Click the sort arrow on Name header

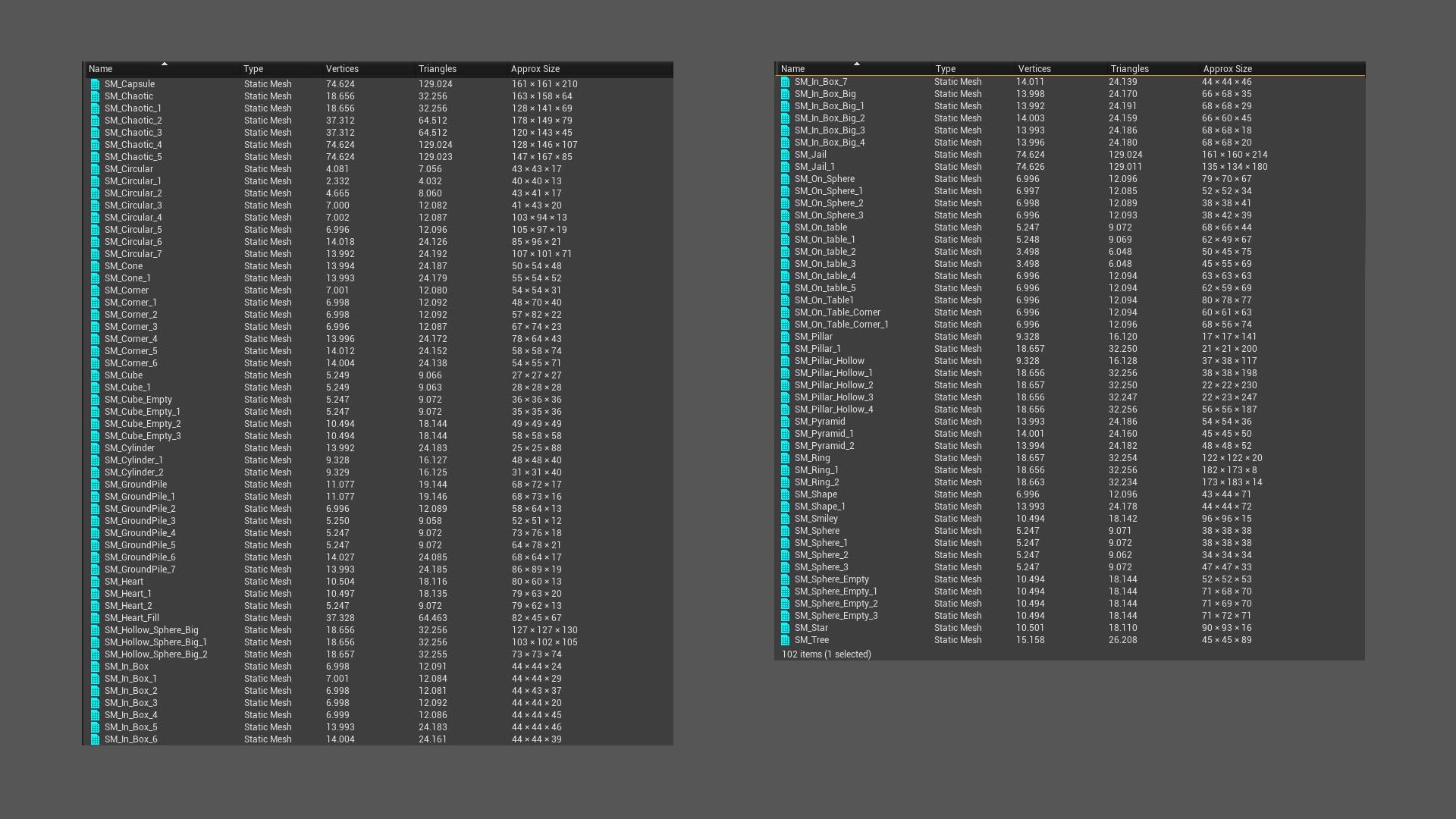click(165, 64)
